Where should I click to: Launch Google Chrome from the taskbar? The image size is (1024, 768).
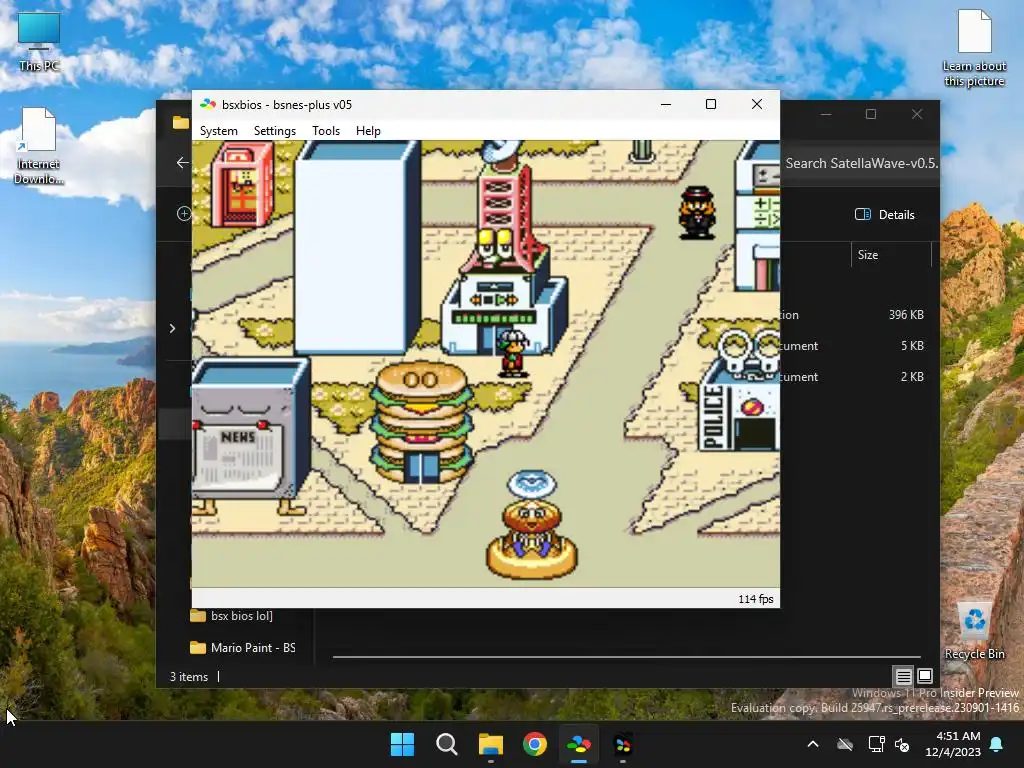pos(535,744)
